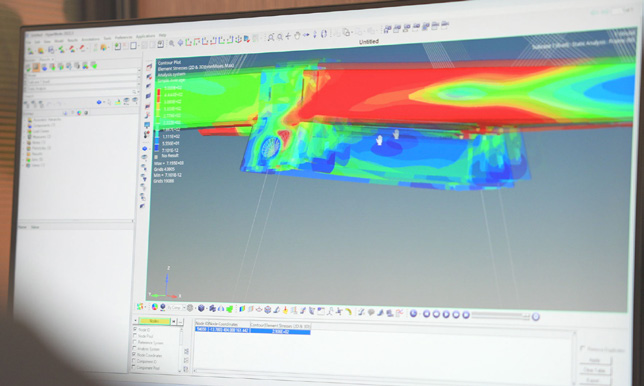Screen dimensions: 644x386
Task: Click the bottom icon of the vertical toolbar
Action: (142, 205)
